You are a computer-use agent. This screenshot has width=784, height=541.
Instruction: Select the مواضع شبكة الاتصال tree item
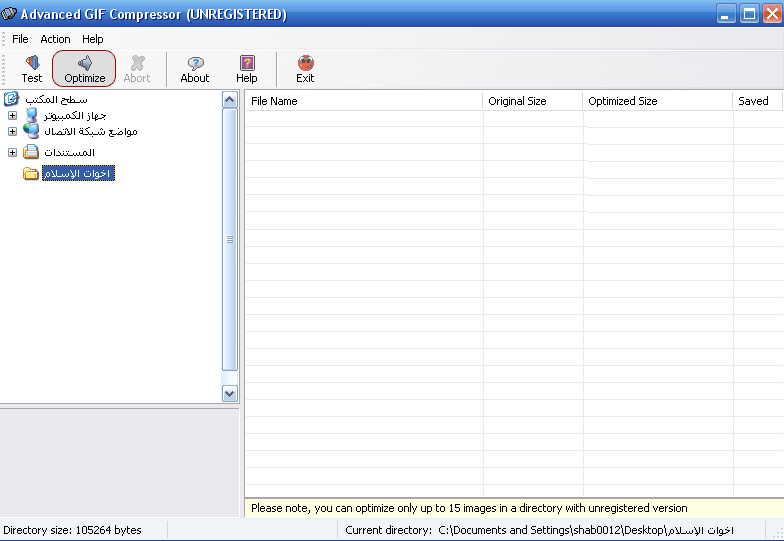coord(91,132)
